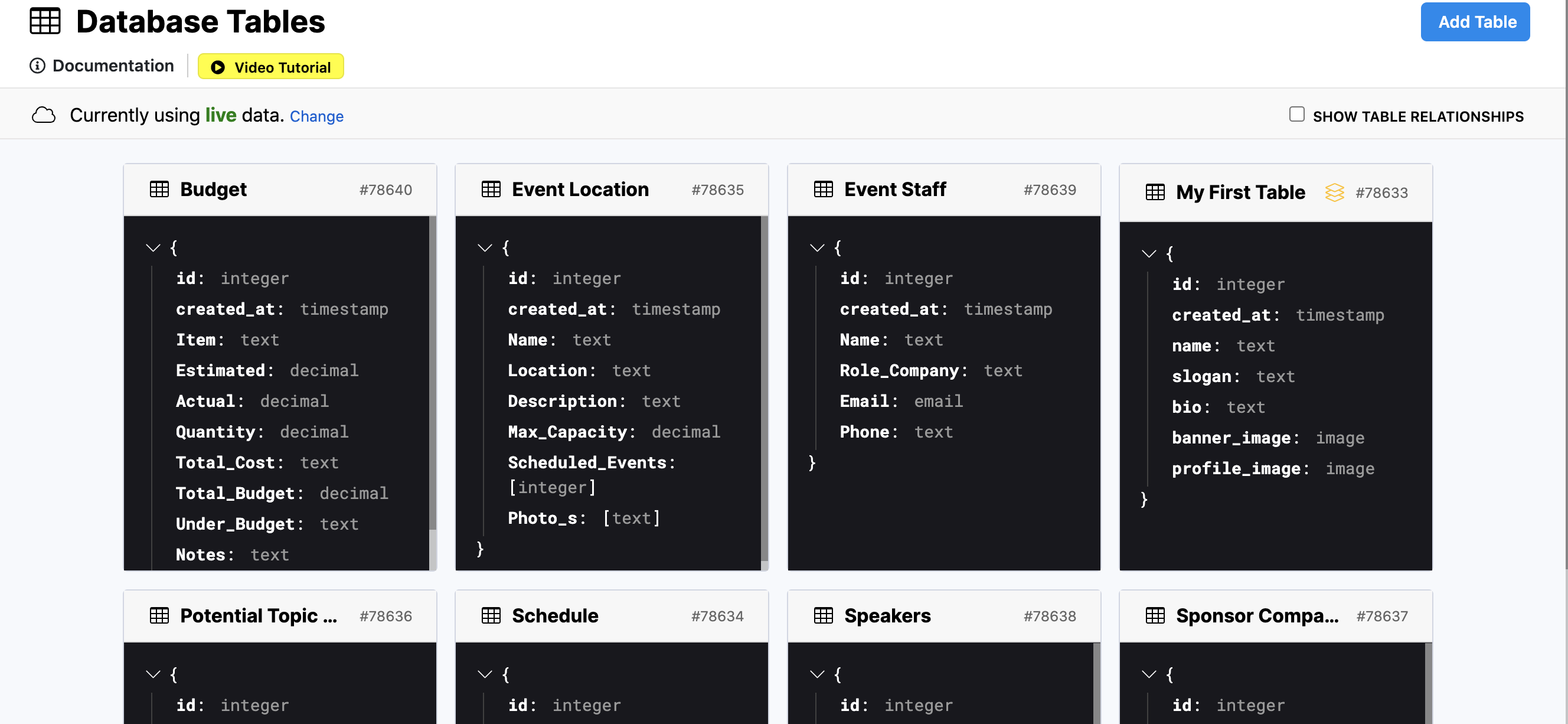Click table ID #78633

tap(1381, 193)
